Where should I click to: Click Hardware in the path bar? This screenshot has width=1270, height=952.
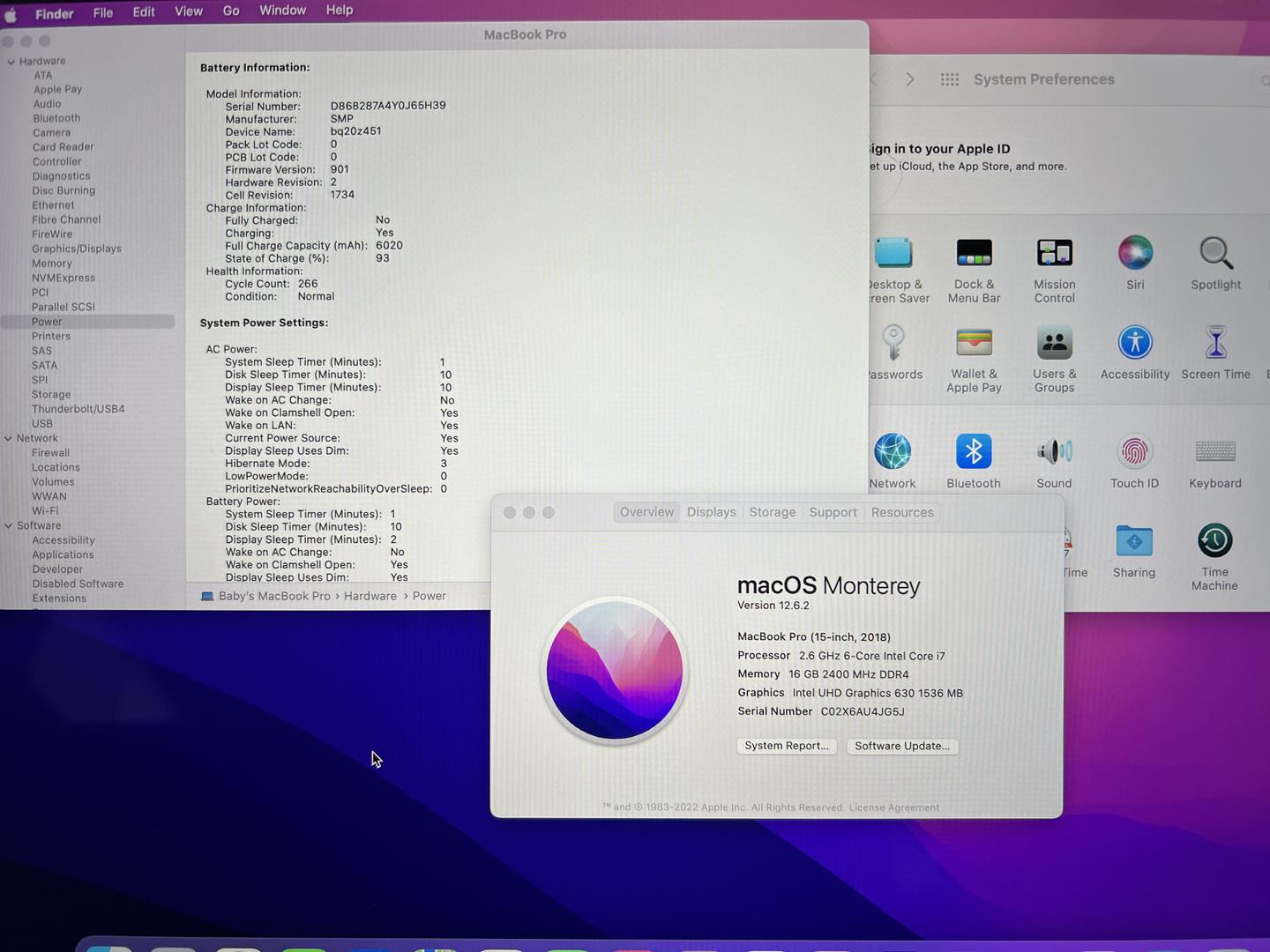pyautogui.click(x=370, y=597)
